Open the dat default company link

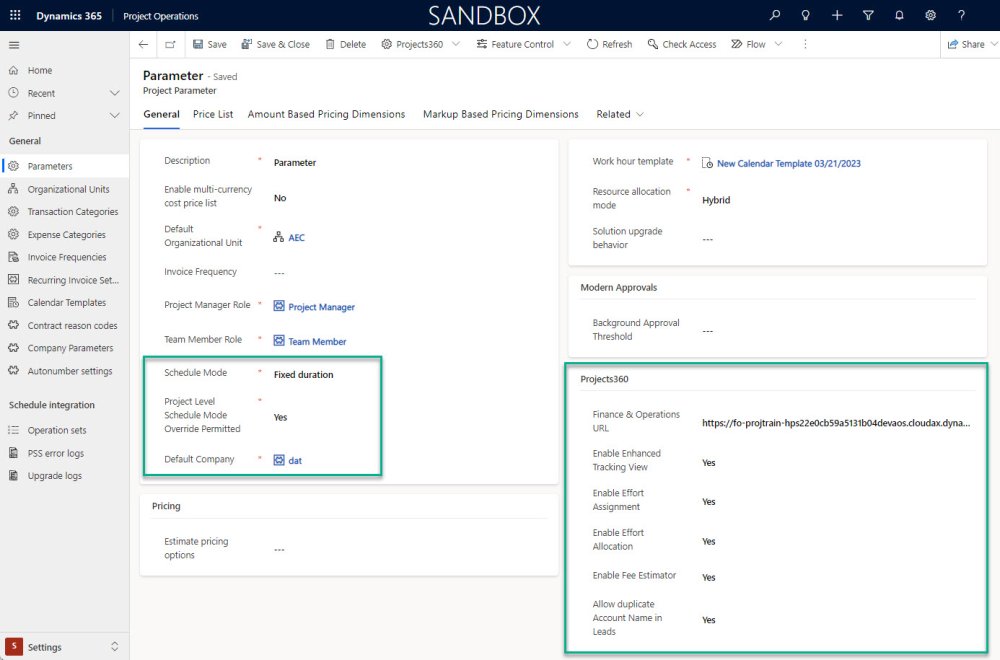coord(295,460)
